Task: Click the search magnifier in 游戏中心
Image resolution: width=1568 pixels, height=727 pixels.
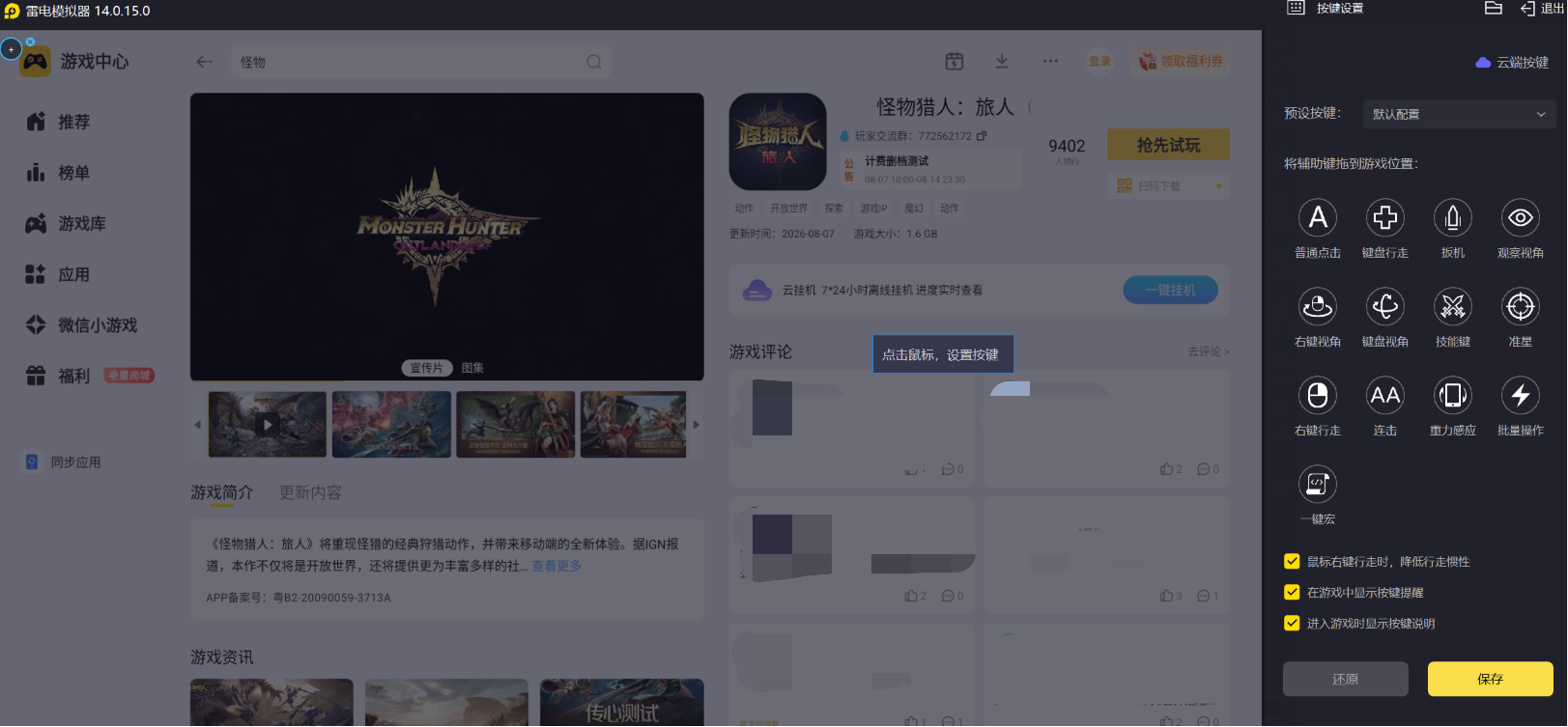Action: (594, 62)
